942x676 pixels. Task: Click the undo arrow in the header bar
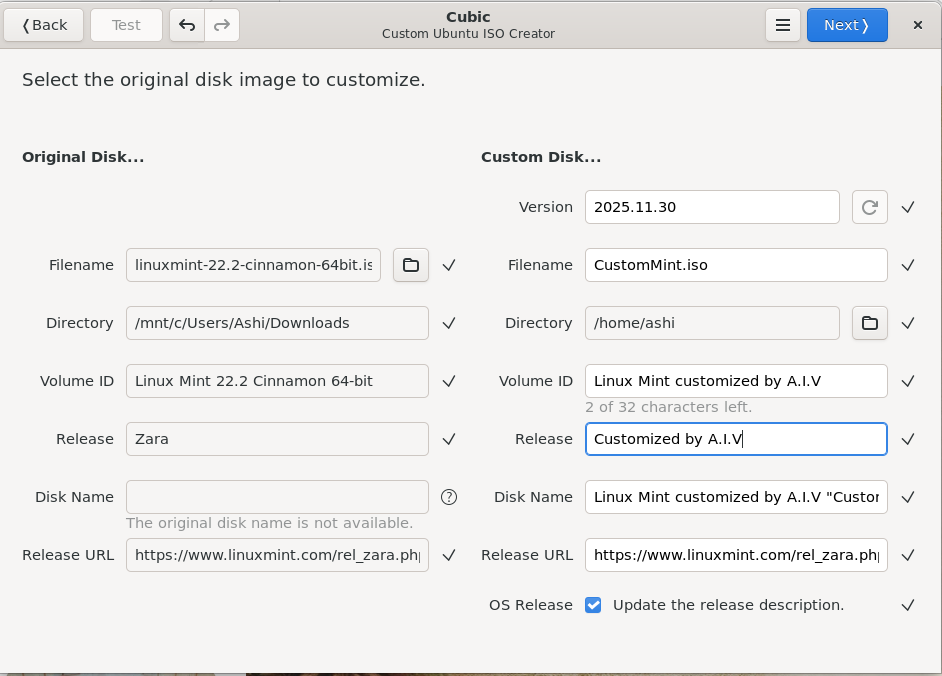[x=187, y=25]
